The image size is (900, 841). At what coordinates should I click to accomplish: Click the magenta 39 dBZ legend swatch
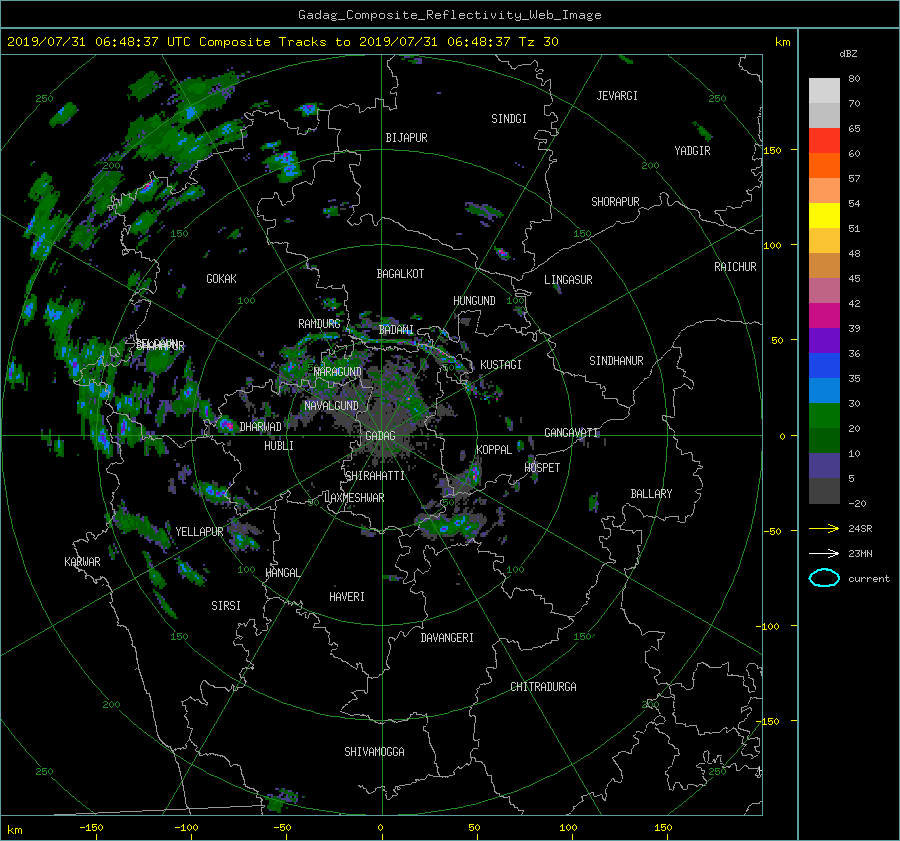click(824, 316)
